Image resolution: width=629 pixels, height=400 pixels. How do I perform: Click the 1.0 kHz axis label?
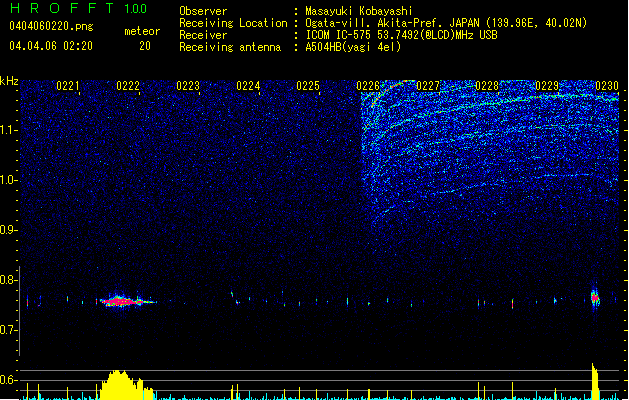pyautogui.click(x=9, y=181)
